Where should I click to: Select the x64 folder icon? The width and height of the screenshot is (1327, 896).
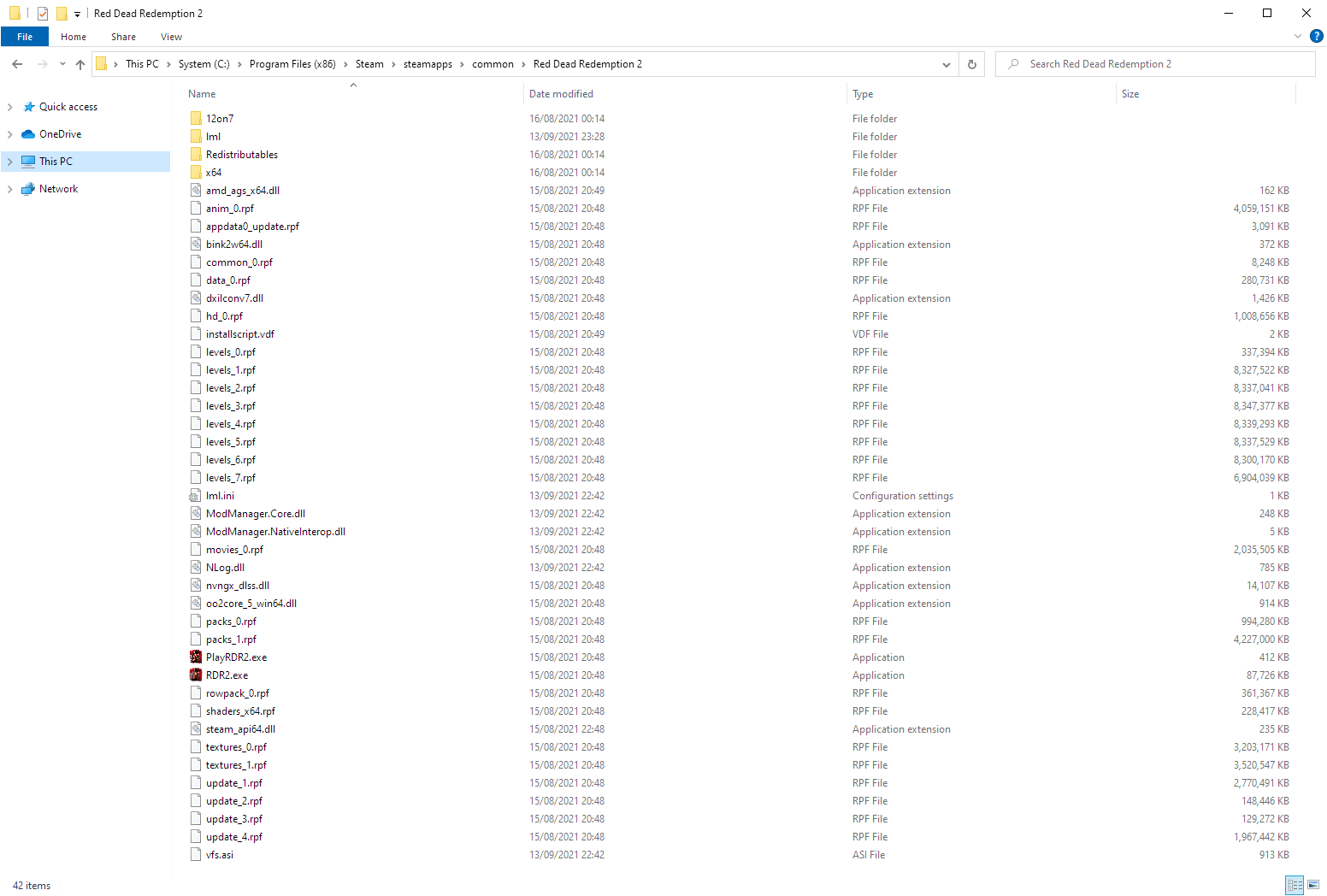196,173
